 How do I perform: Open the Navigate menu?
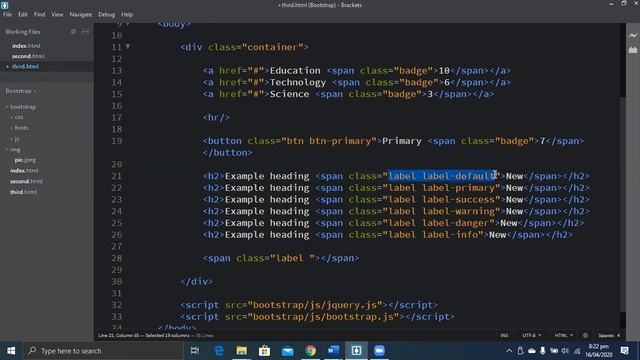80,14
